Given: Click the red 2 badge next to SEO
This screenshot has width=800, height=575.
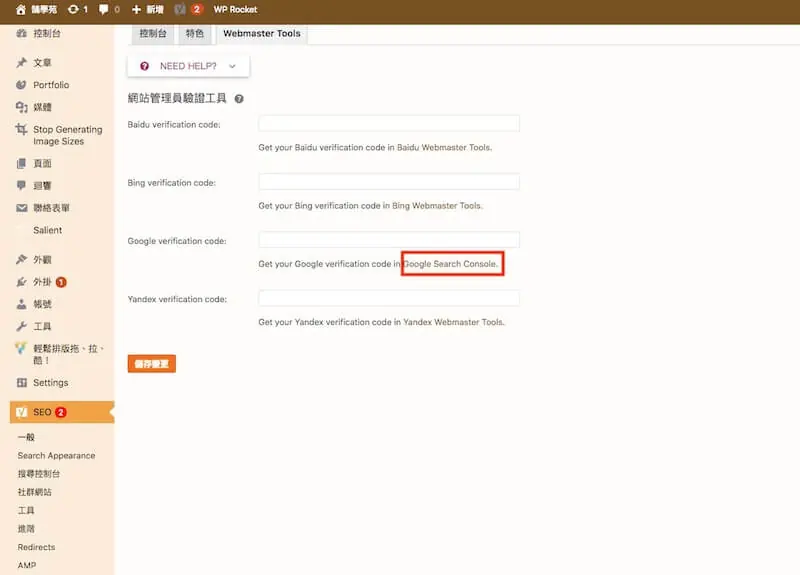Looking at the screenshot, I should pos(61,412).
